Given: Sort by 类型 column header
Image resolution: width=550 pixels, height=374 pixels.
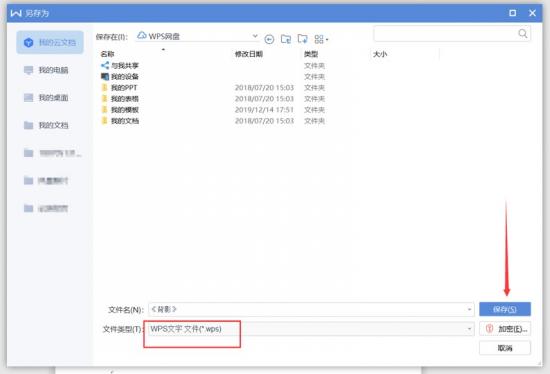Looking at the screenshot, I should coord(311,54).
